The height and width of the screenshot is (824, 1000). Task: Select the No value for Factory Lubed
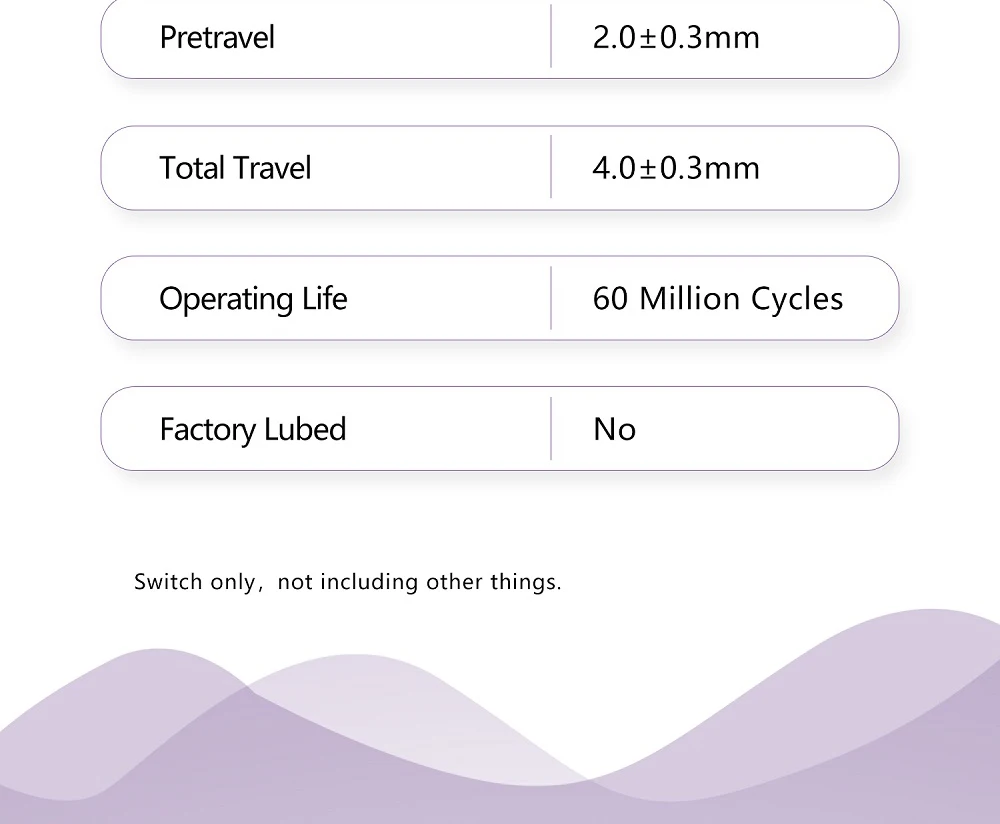tap(614, 429)
